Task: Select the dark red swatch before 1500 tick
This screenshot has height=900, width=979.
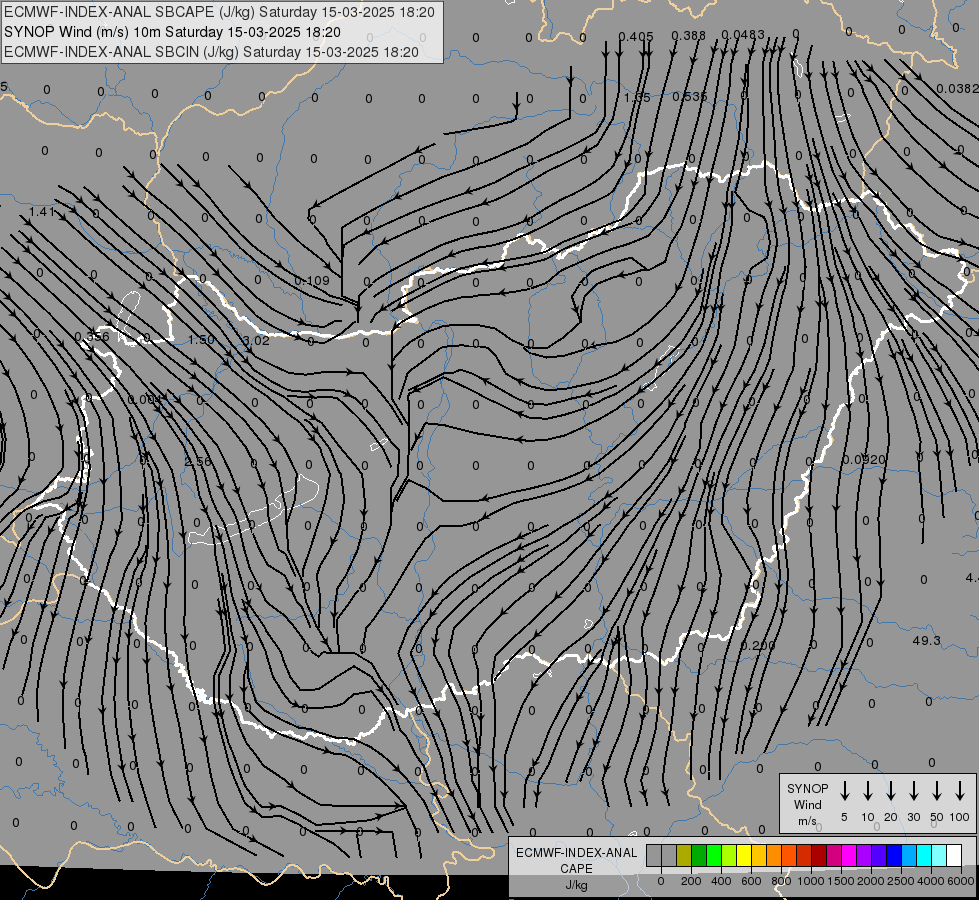Action: tap(819, 855)
